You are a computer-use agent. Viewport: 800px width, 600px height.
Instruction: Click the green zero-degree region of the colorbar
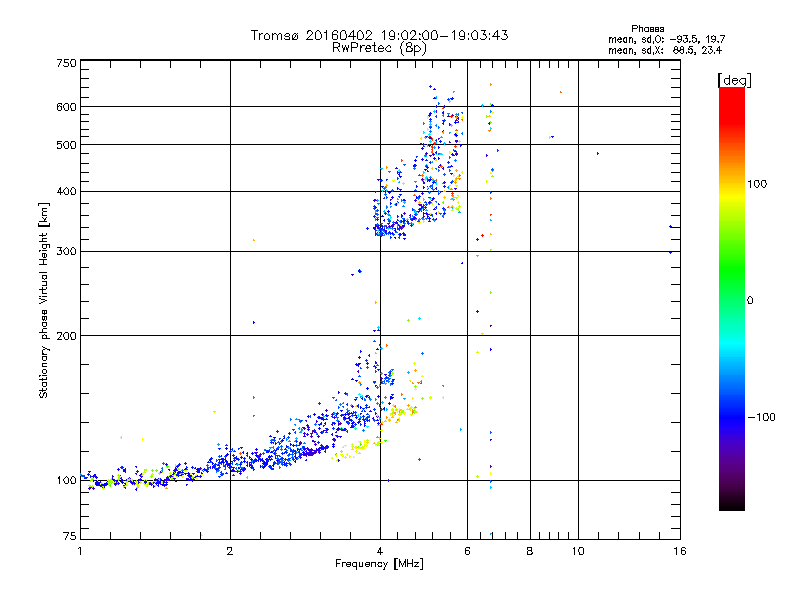732,300
